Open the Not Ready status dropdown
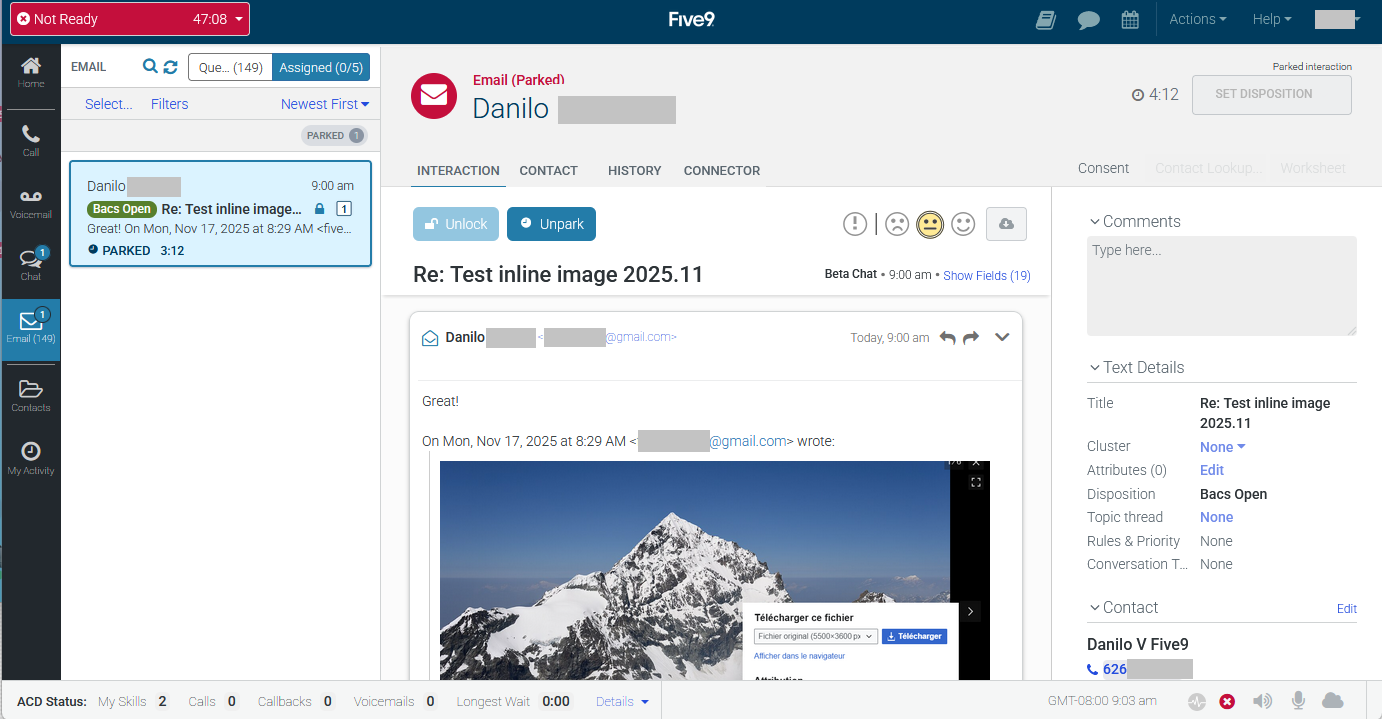The height and width of the screenshot is (719, 1382). pos(130,19)
